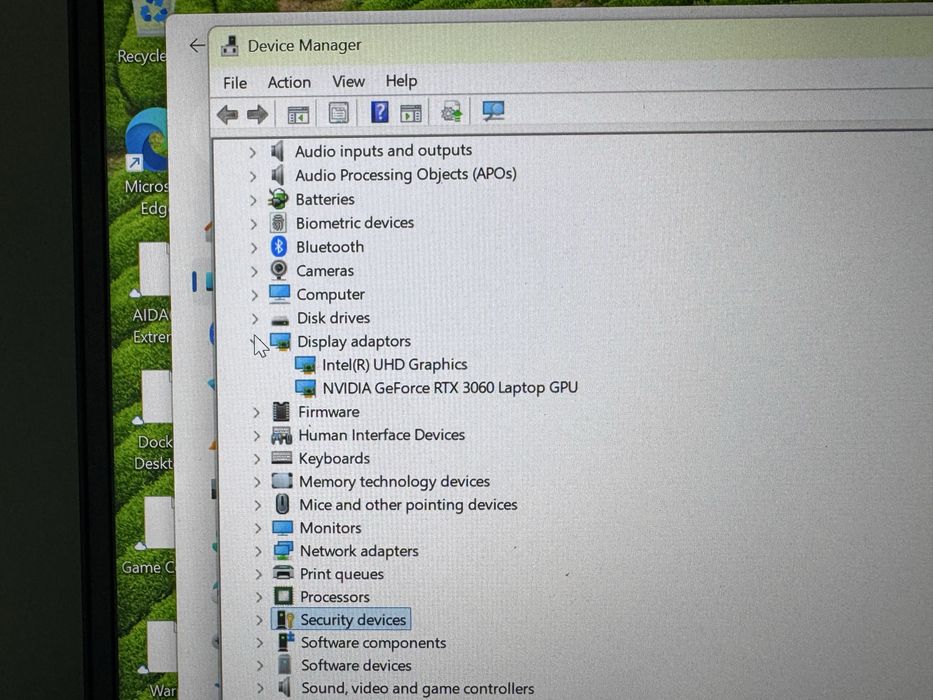Expand the Human Interface Devices chevron
Image resolution: width=933 pixels, height=700 pixels.
tap(256, 436)
